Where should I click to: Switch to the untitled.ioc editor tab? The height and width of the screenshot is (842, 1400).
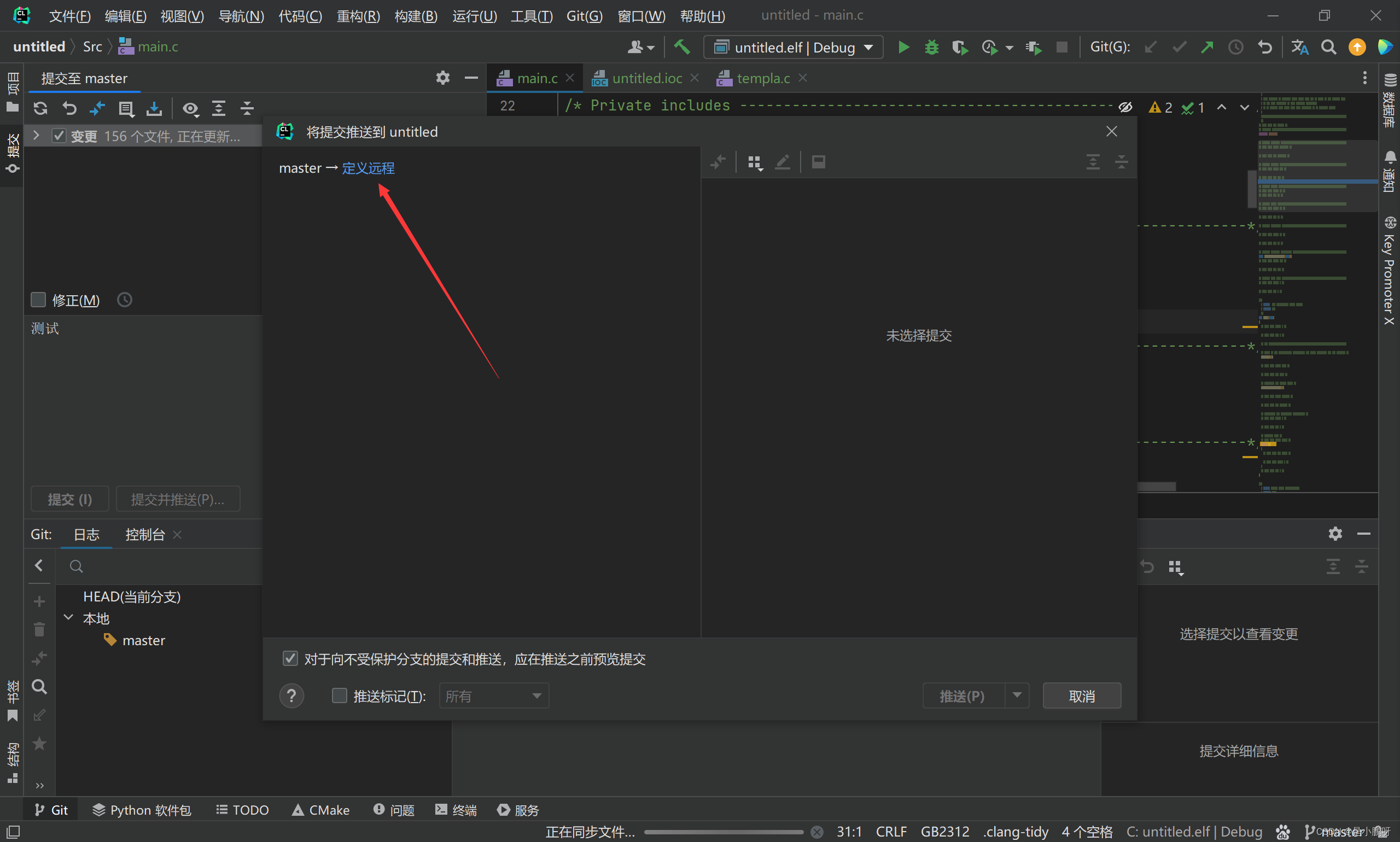tap(646, 78)
